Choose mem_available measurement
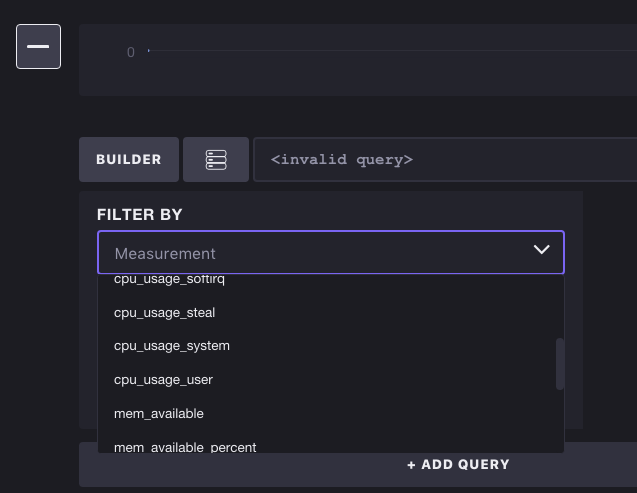This screenshot has height=493, width=637. (x=159, y=414)
